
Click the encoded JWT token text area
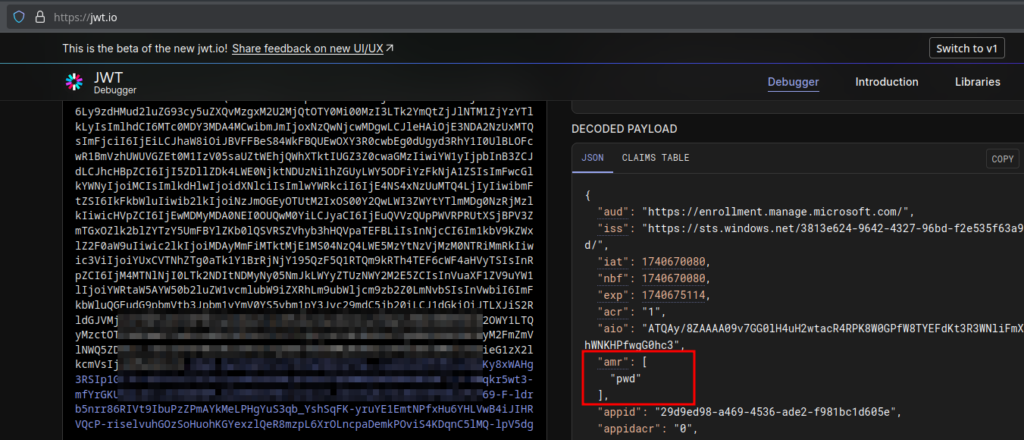pos(304,271)
